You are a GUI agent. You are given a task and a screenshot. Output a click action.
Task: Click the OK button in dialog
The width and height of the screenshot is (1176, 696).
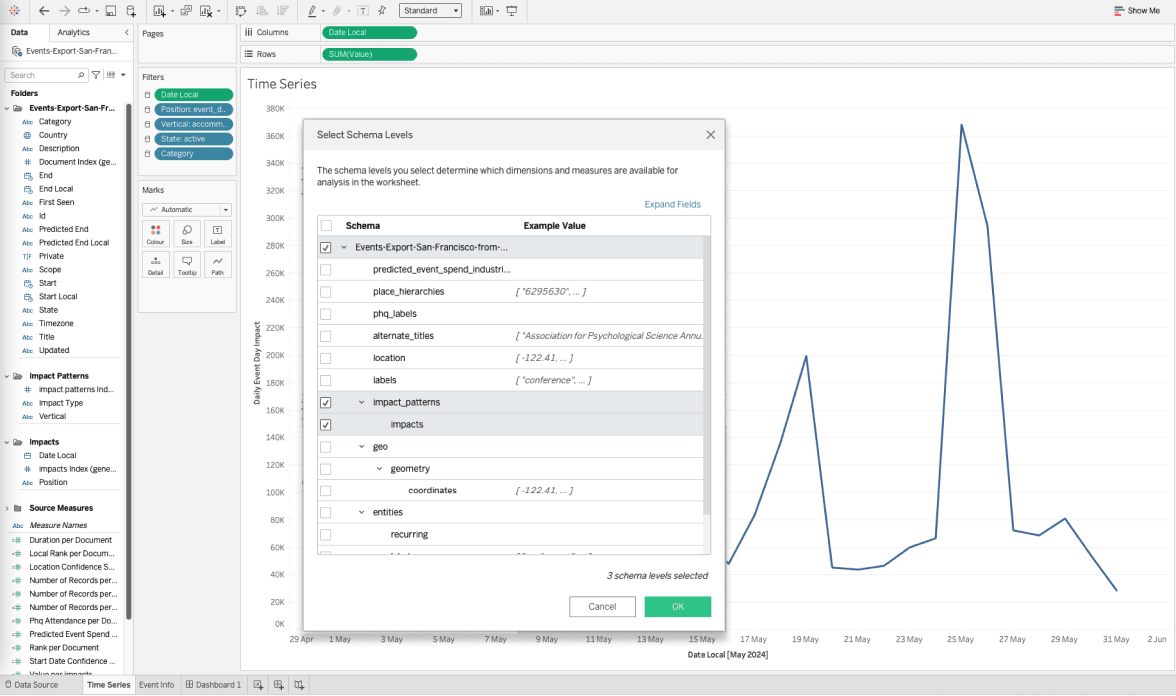[x=677, y=607]
